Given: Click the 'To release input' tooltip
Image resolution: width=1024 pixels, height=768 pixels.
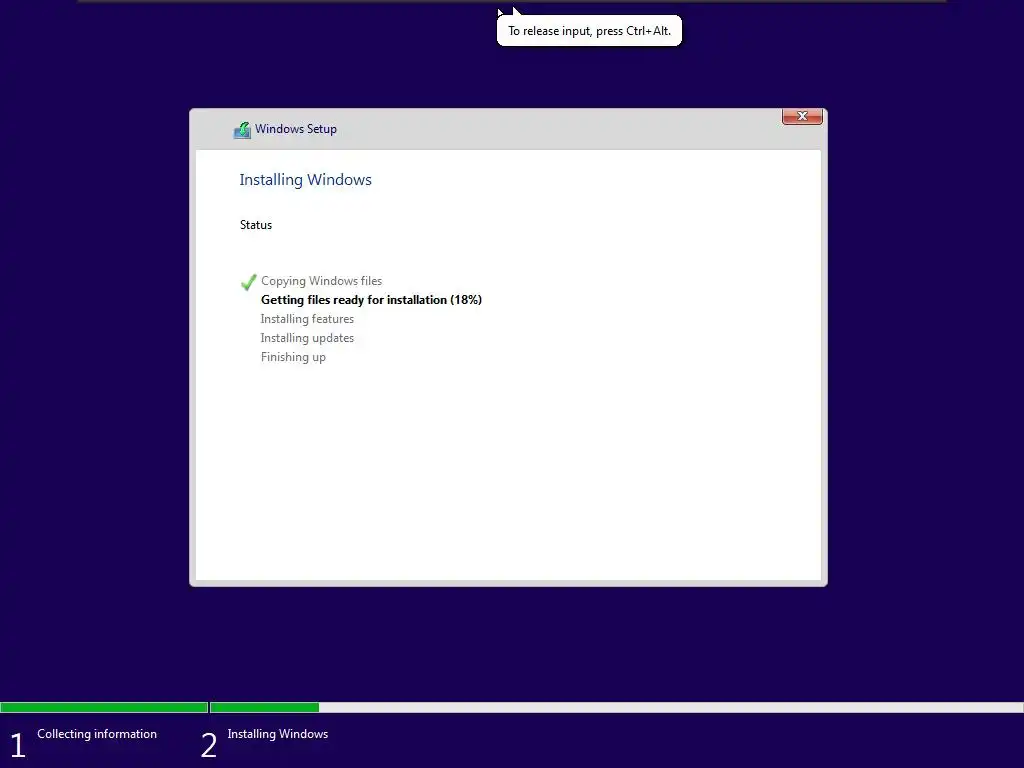Looking at the screenshot, I should pyautogui.click(x=589, y=31).
